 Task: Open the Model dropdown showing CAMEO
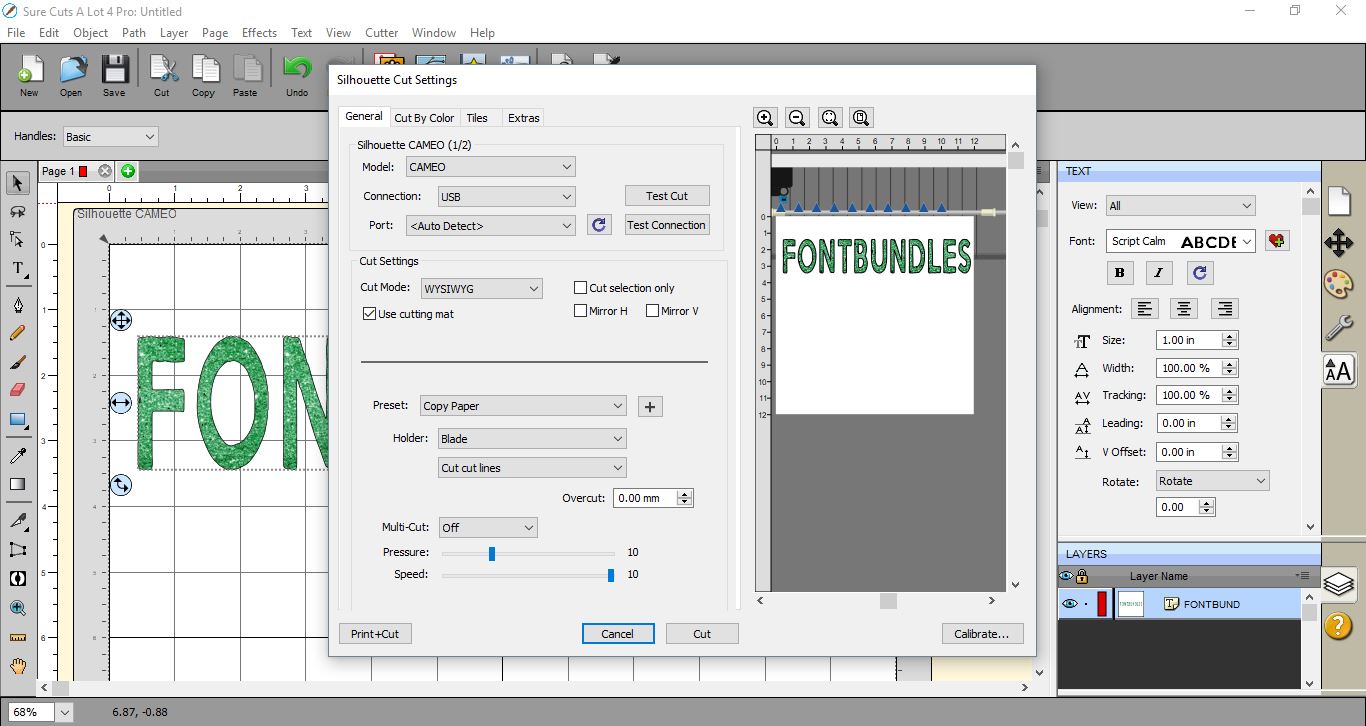coord(490,167)
